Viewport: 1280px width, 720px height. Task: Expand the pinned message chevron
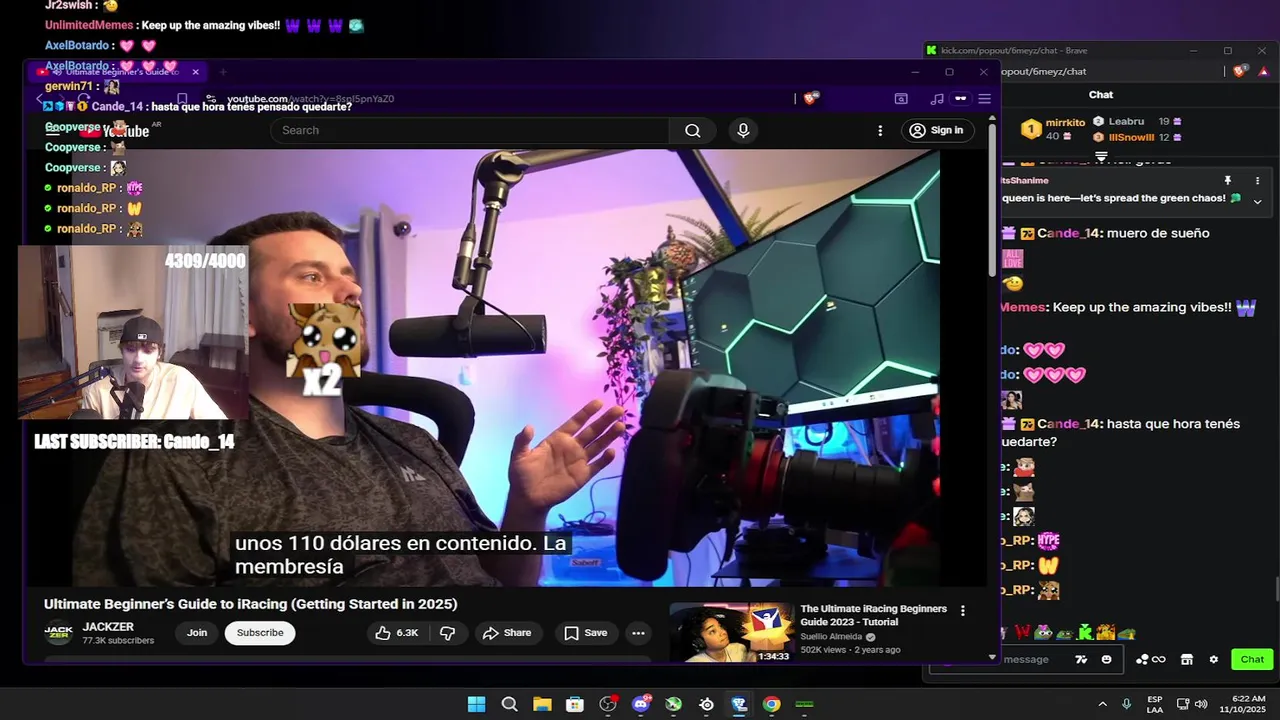click(x=1258, y=201)
